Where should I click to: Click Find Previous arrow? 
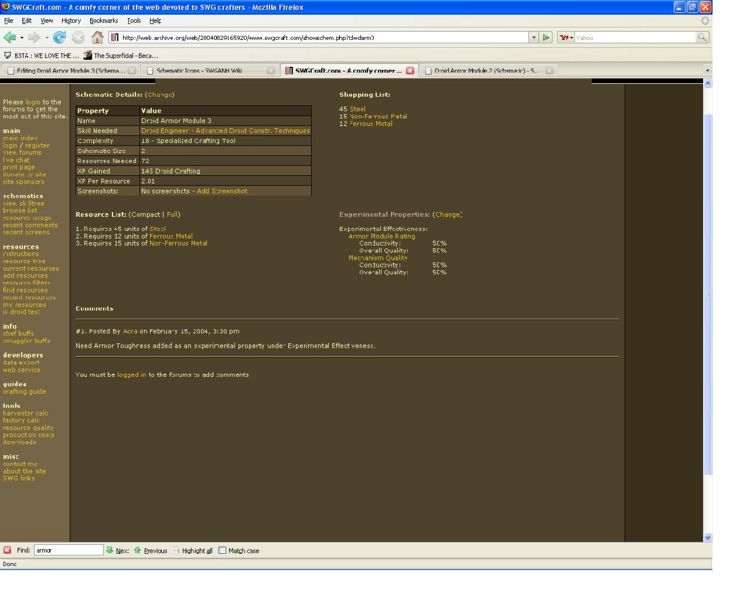pos(150,550)
